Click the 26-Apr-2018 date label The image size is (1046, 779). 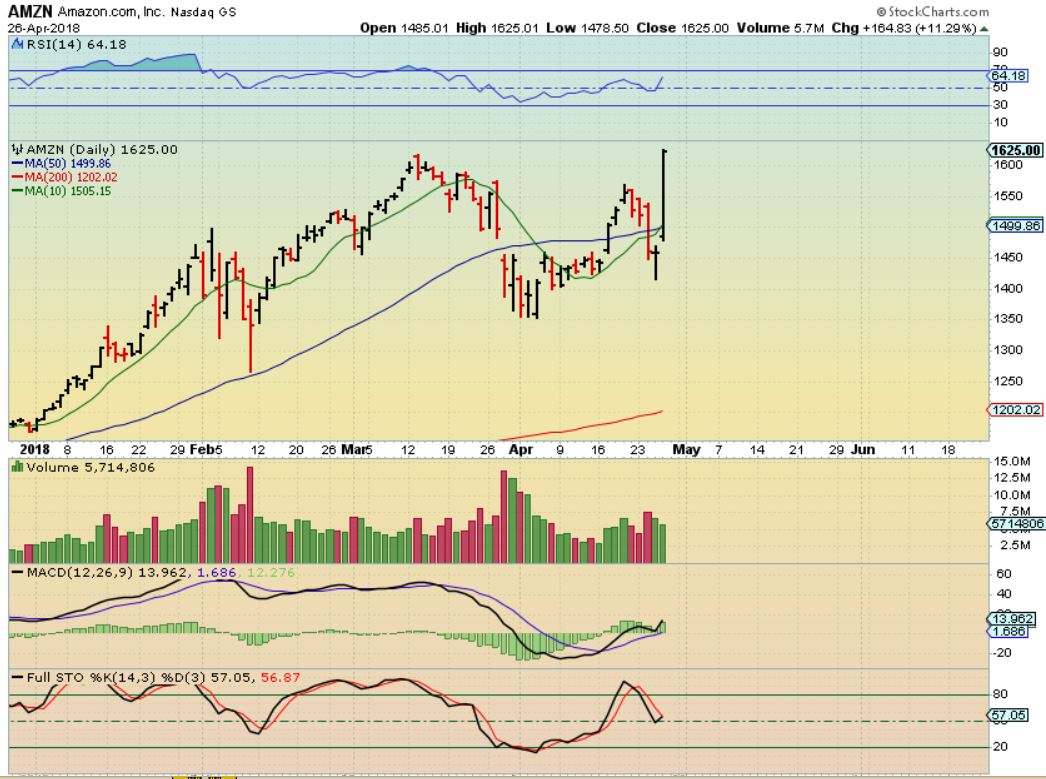[x=44, y=28]
